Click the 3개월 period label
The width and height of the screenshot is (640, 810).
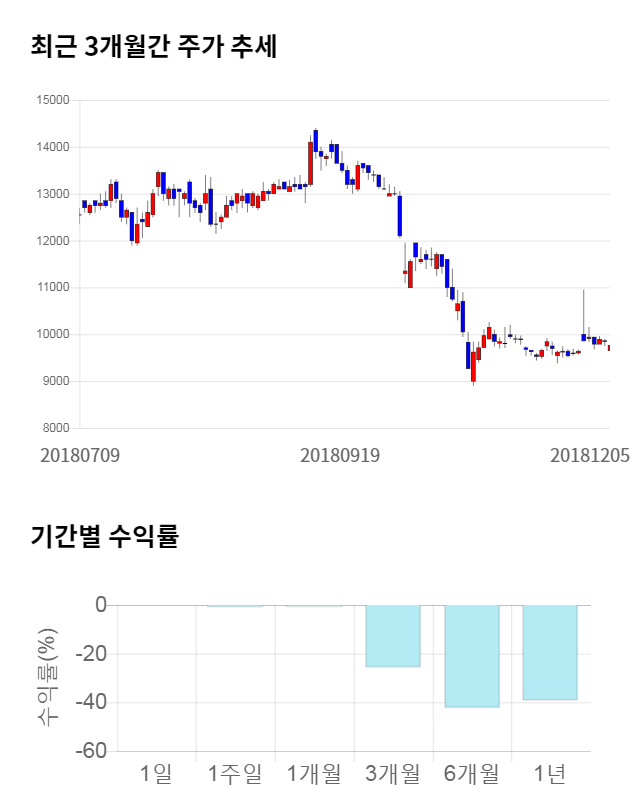[x=392, y=773]
